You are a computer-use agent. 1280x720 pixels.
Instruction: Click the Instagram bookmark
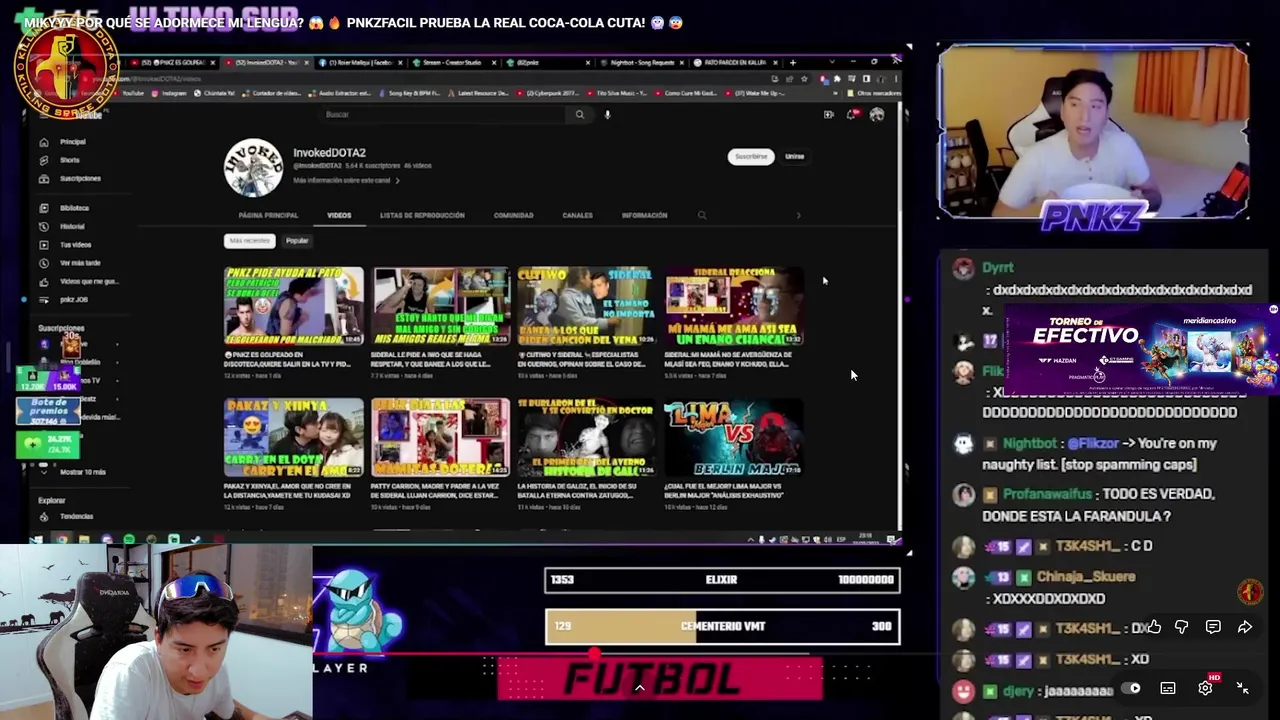click(169, 93)
